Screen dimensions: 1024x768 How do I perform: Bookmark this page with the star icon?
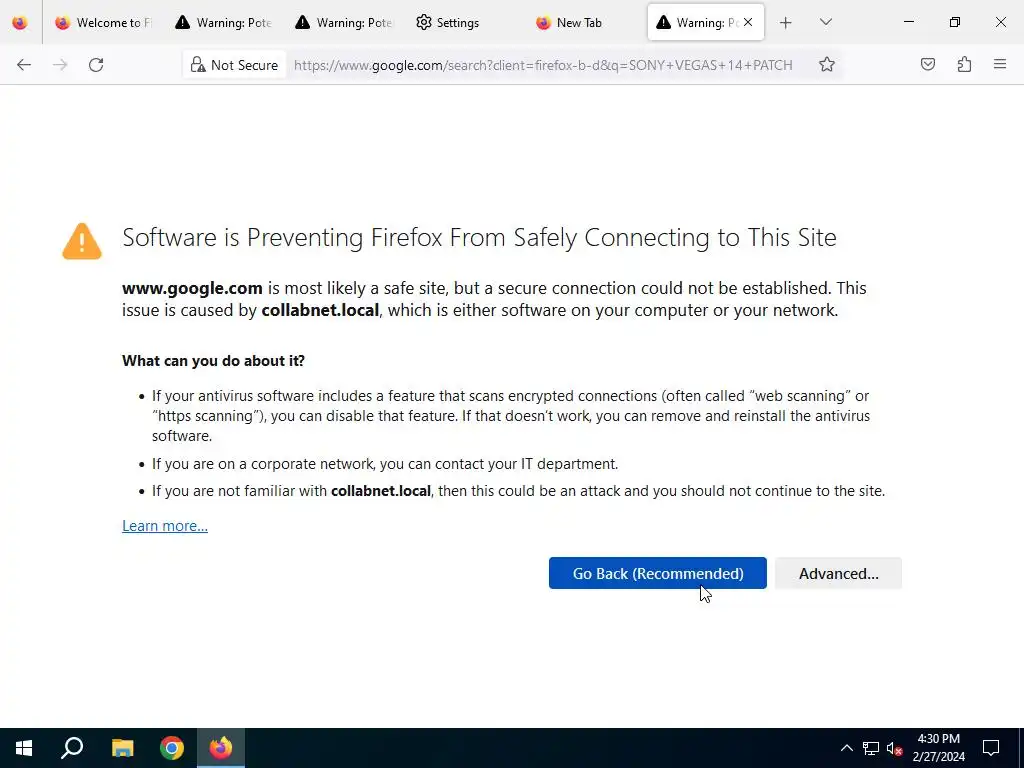click(x=827, y=65)
